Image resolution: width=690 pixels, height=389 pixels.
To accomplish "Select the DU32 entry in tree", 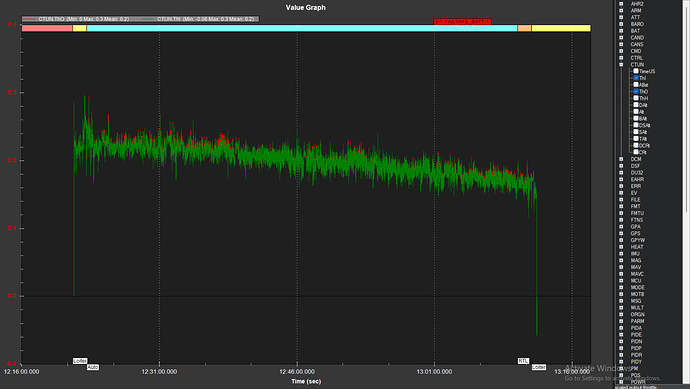I will coord(637,173).
